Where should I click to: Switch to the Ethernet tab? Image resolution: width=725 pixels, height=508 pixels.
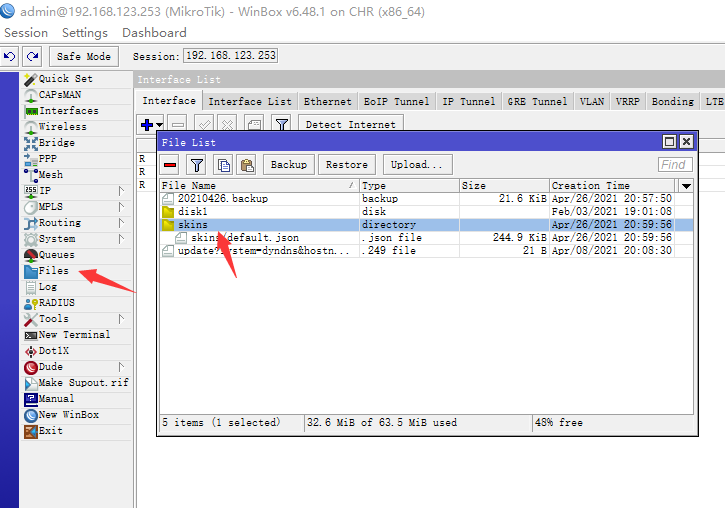(x=327, y=101)
